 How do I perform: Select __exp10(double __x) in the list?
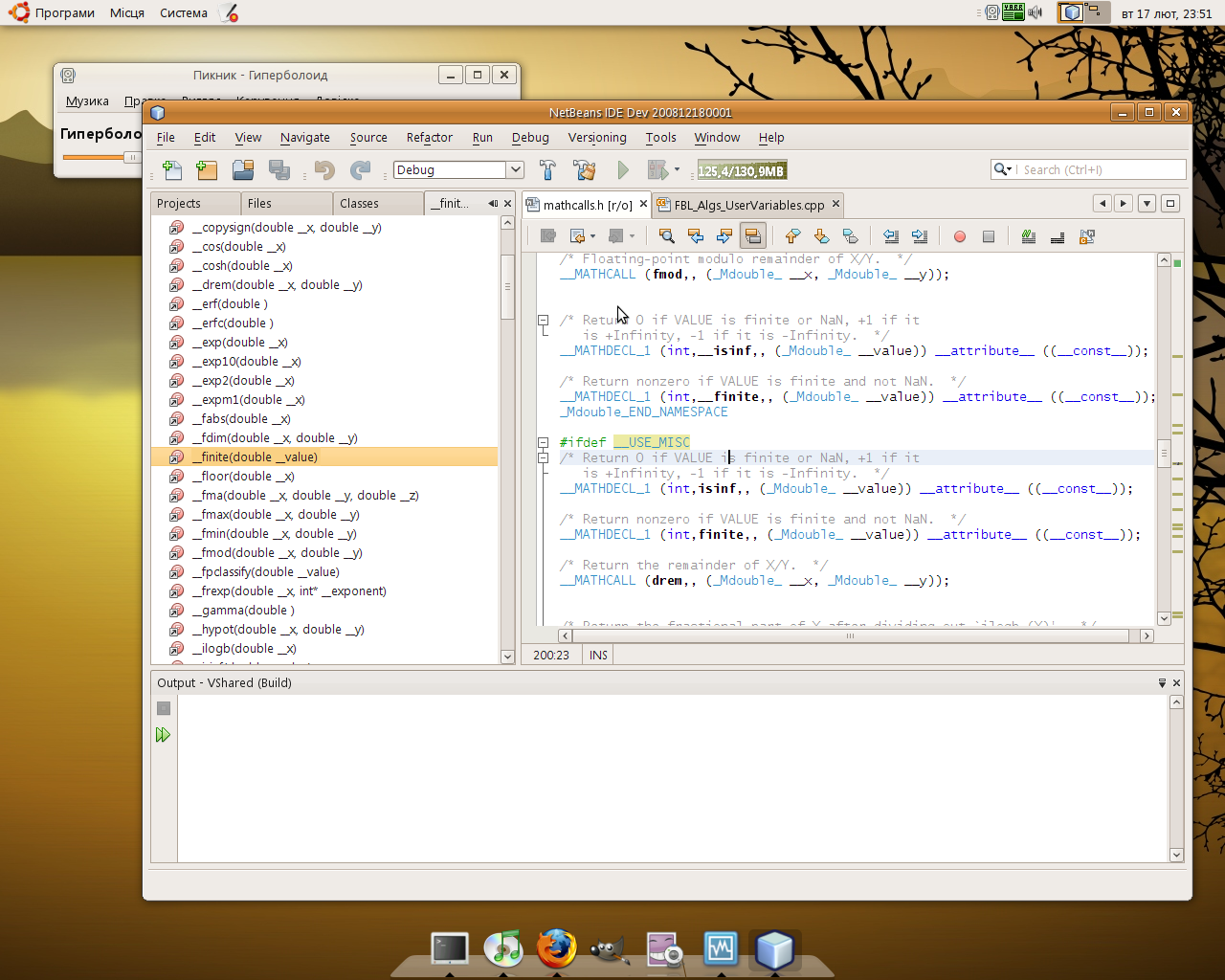tap(246, 362)
